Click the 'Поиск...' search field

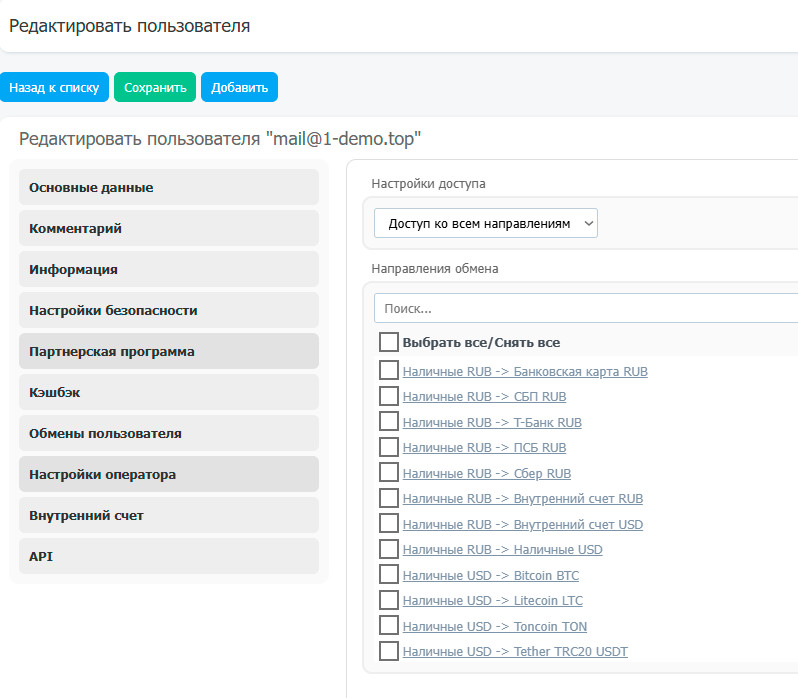click(x=585, y=308)
